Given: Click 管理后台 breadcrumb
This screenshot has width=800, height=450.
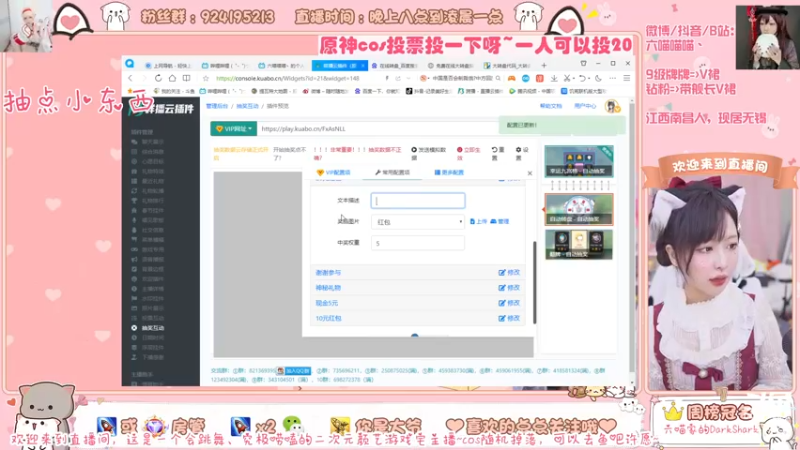Looking at the screenshot, I should pos(217,106).
